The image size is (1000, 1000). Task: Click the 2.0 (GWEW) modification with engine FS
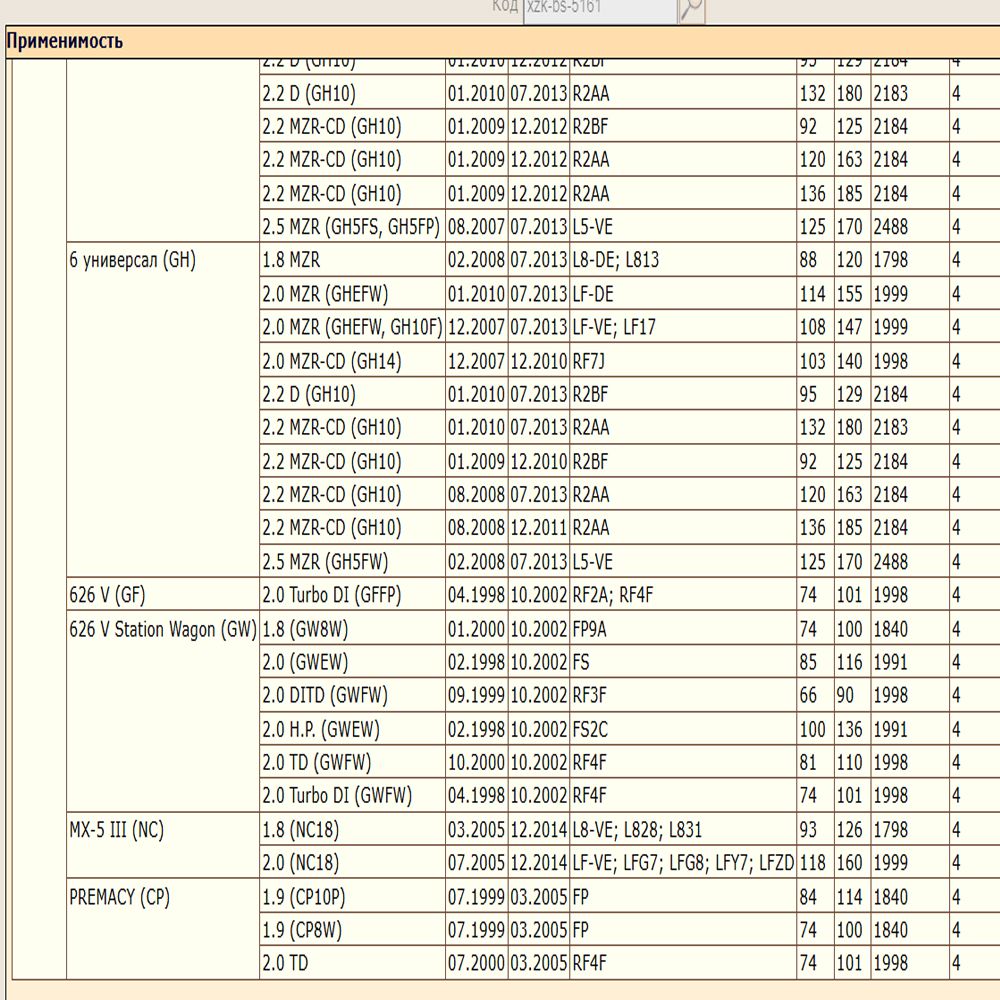(x=352, y=662)
